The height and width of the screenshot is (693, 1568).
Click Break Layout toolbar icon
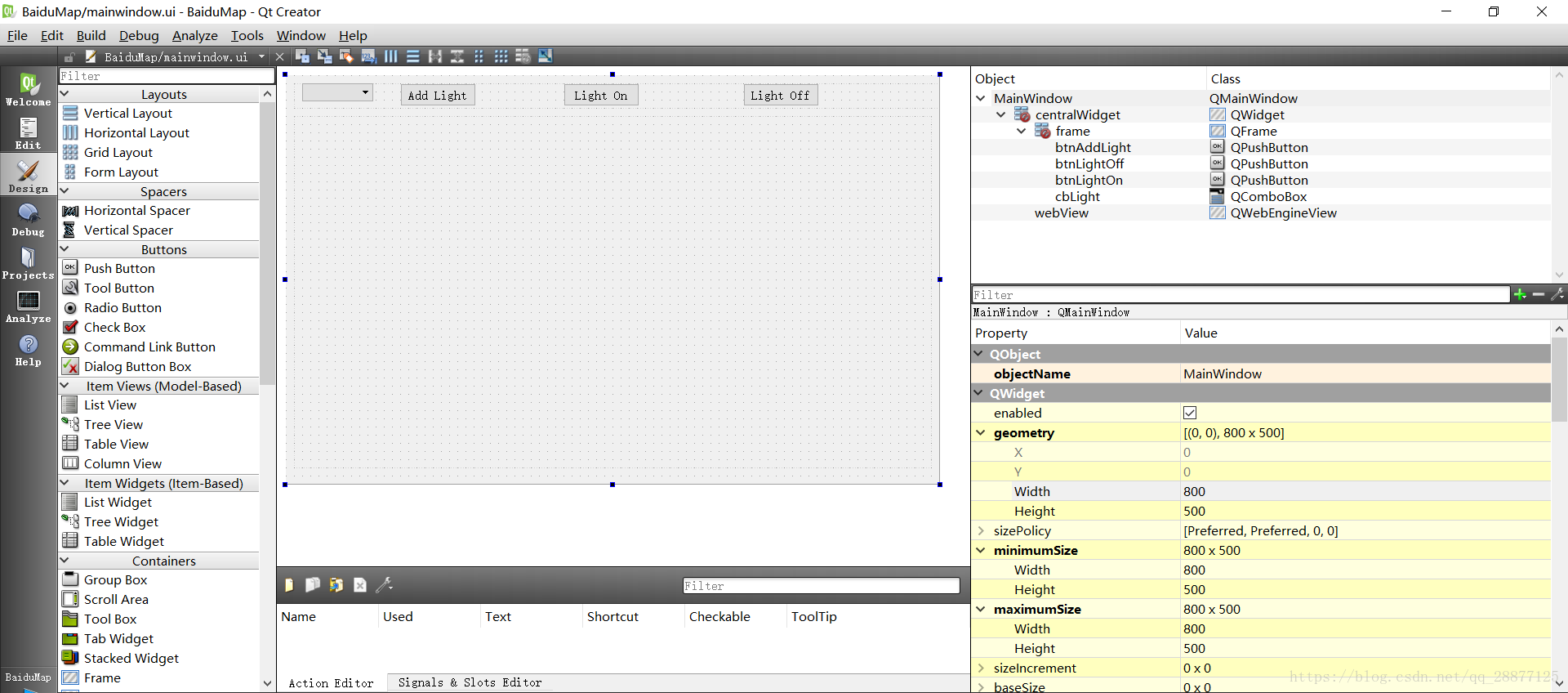tap(523, 56)
